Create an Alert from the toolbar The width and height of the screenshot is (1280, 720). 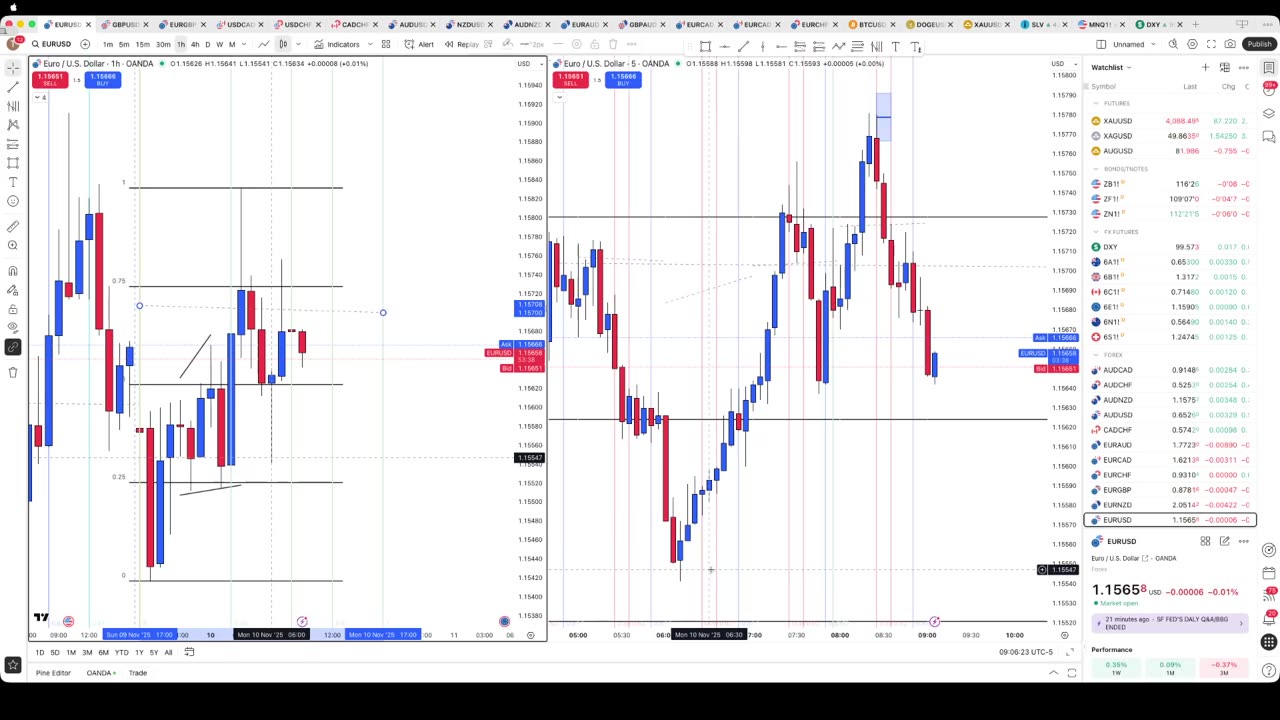click(x=419, y=44)
